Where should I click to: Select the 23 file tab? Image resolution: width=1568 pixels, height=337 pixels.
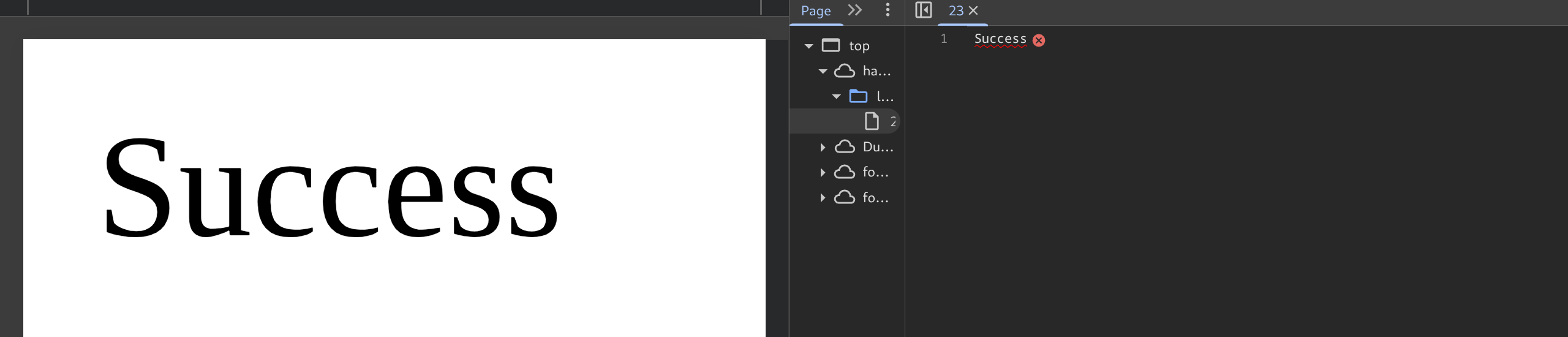tap(955, 11)
